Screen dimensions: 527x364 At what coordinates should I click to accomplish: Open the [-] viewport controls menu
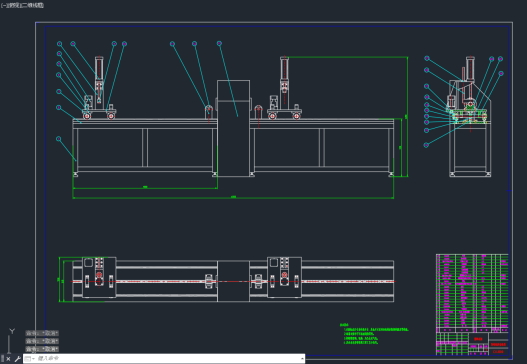coord(4,5)
